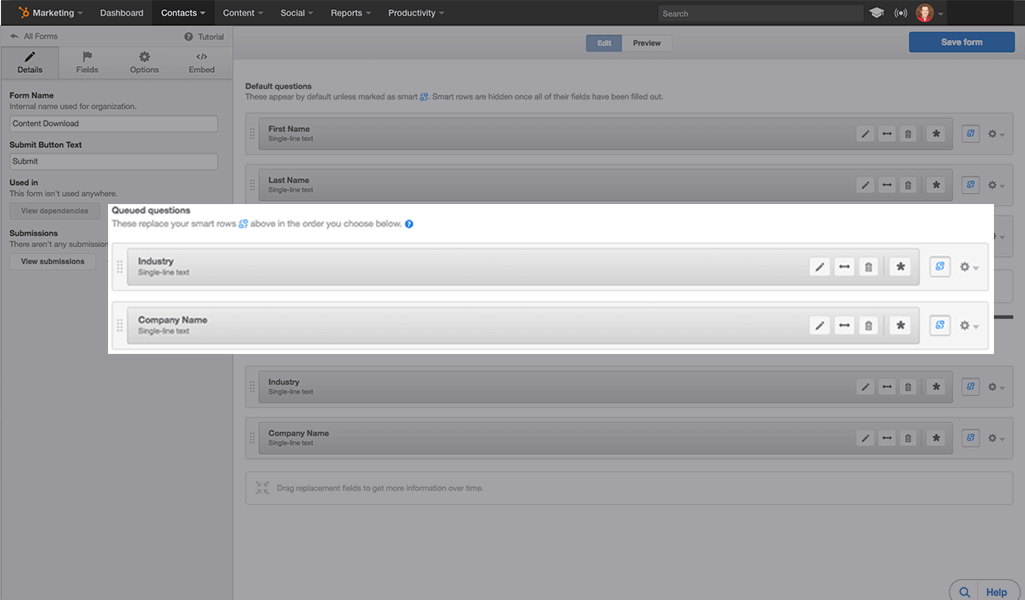Screen dimensions: 1025x600
Task: Edit the First Name field using pencil icon
Action: (865, 133)
